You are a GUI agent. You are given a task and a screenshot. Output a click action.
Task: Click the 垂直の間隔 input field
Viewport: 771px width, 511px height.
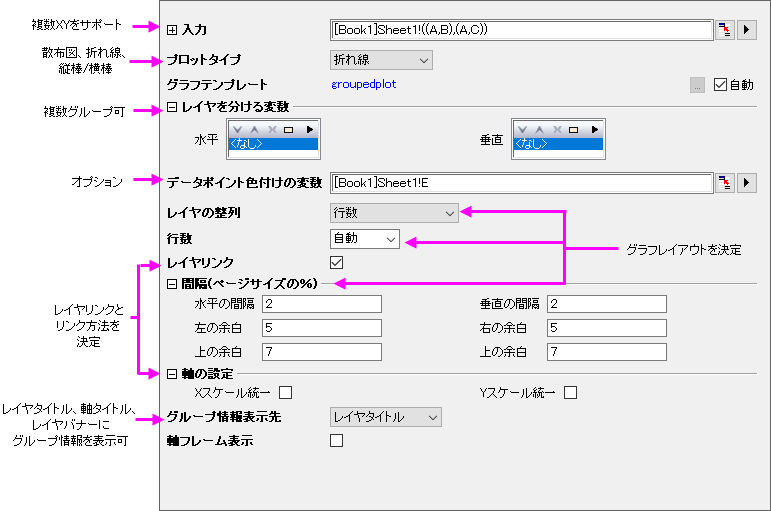[x=607, y=304]
